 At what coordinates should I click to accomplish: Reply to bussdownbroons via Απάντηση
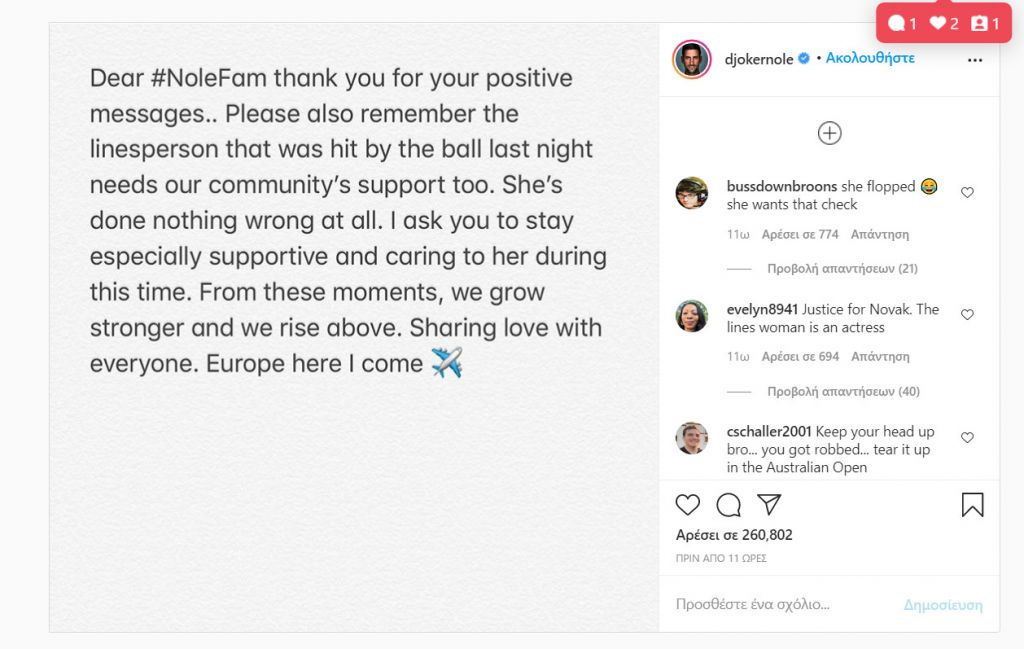[x=879, y=234]
